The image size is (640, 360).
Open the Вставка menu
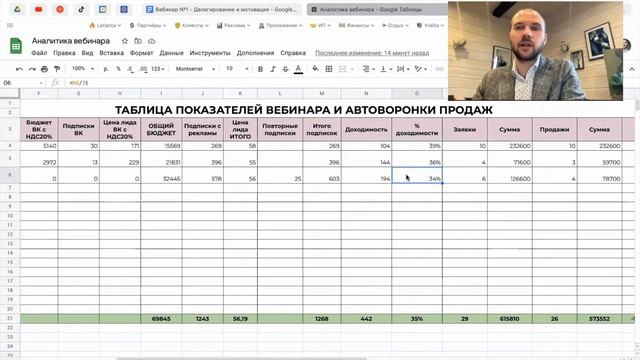point(111,53)
